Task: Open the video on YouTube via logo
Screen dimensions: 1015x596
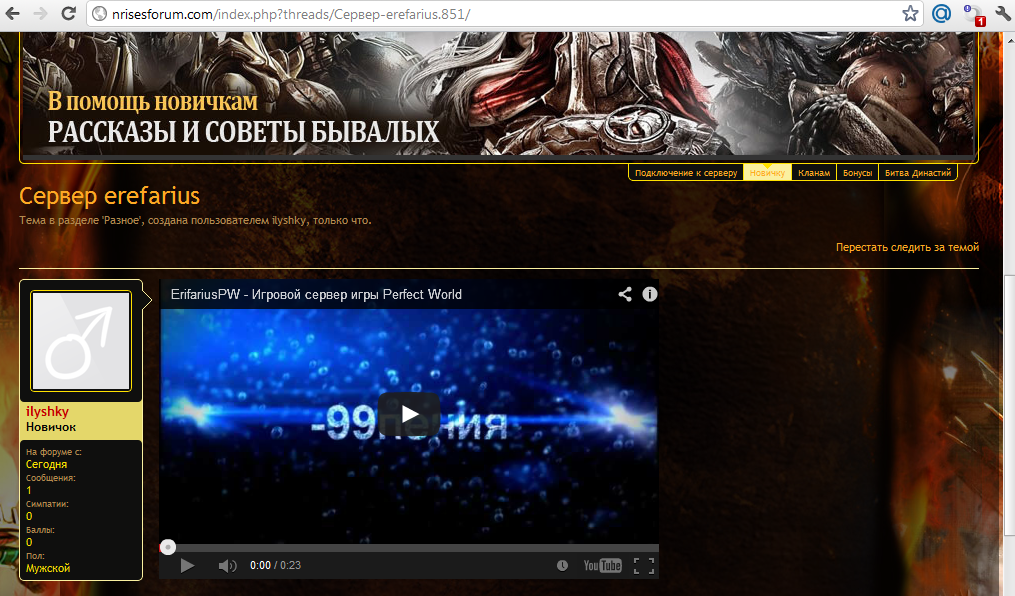Action: [x=602, y=566]
